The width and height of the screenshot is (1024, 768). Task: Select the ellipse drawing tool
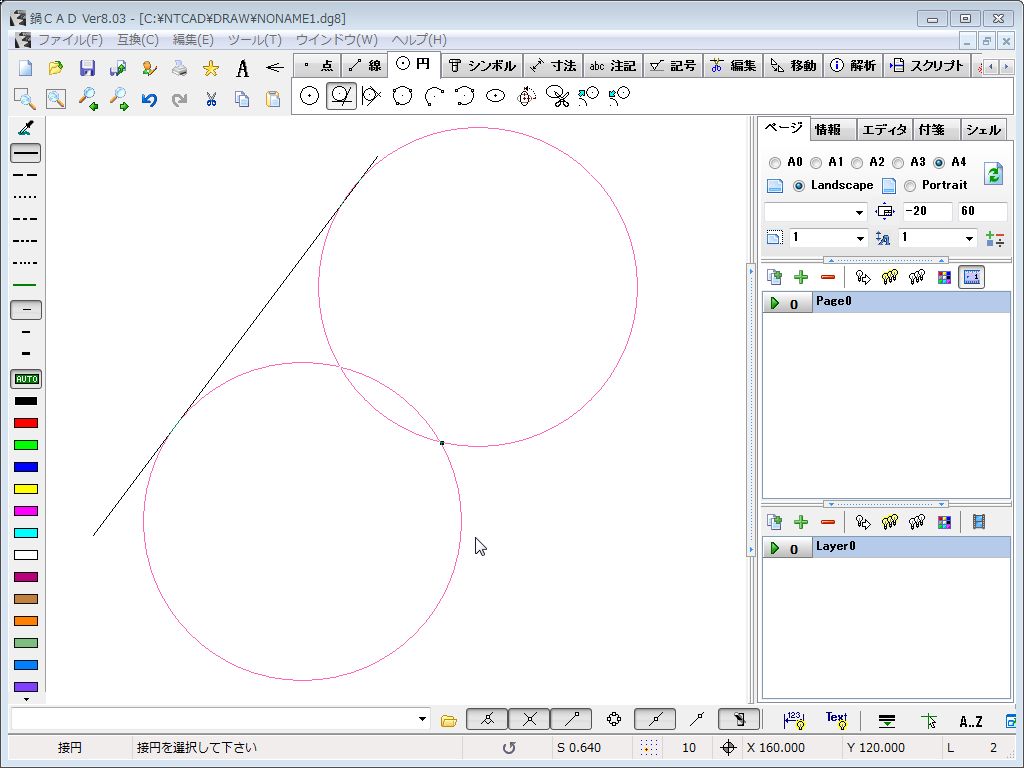(496, 96)
